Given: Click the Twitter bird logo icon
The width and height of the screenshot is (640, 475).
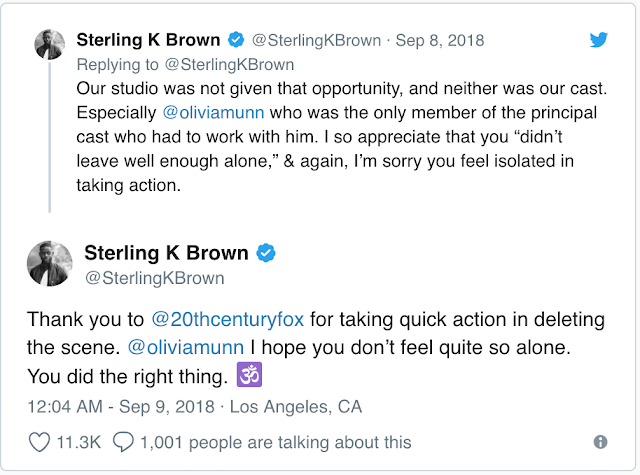Looking at the screenshot, I should (x=598, y=40).
